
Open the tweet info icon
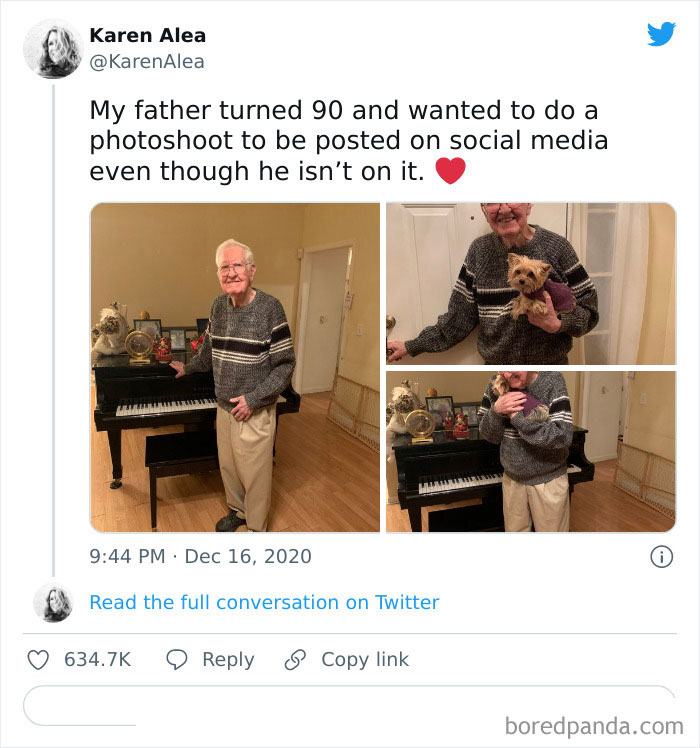pyautogui.click(x=661, y=557)
